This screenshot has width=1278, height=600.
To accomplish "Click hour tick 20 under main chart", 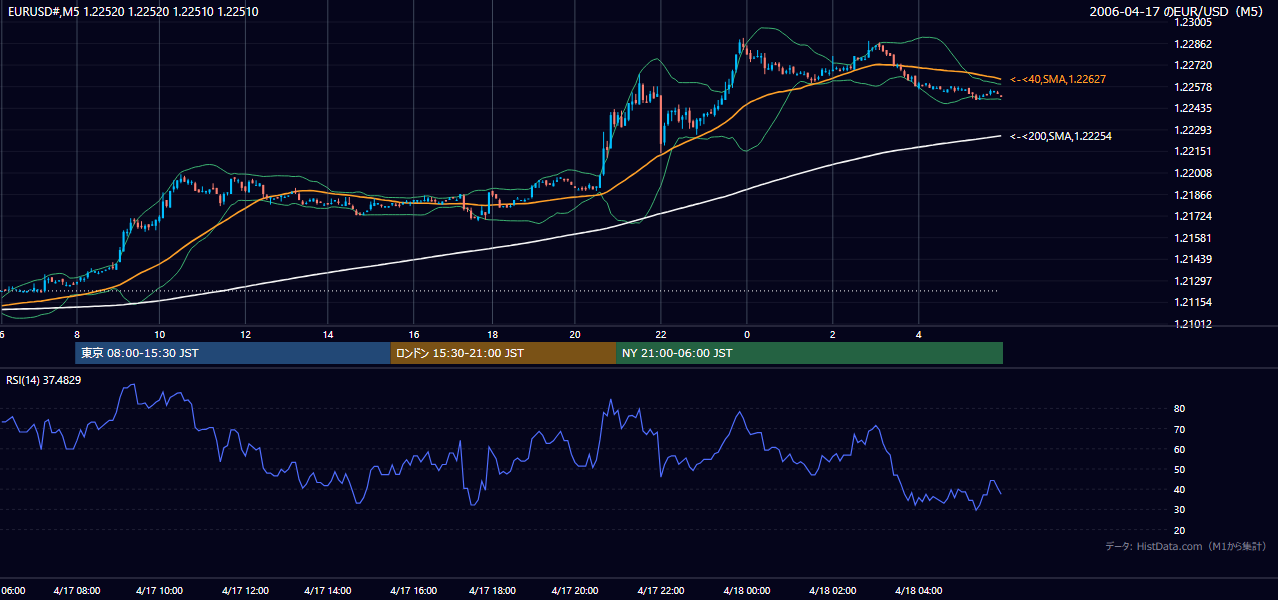I will tap(575, 334).
